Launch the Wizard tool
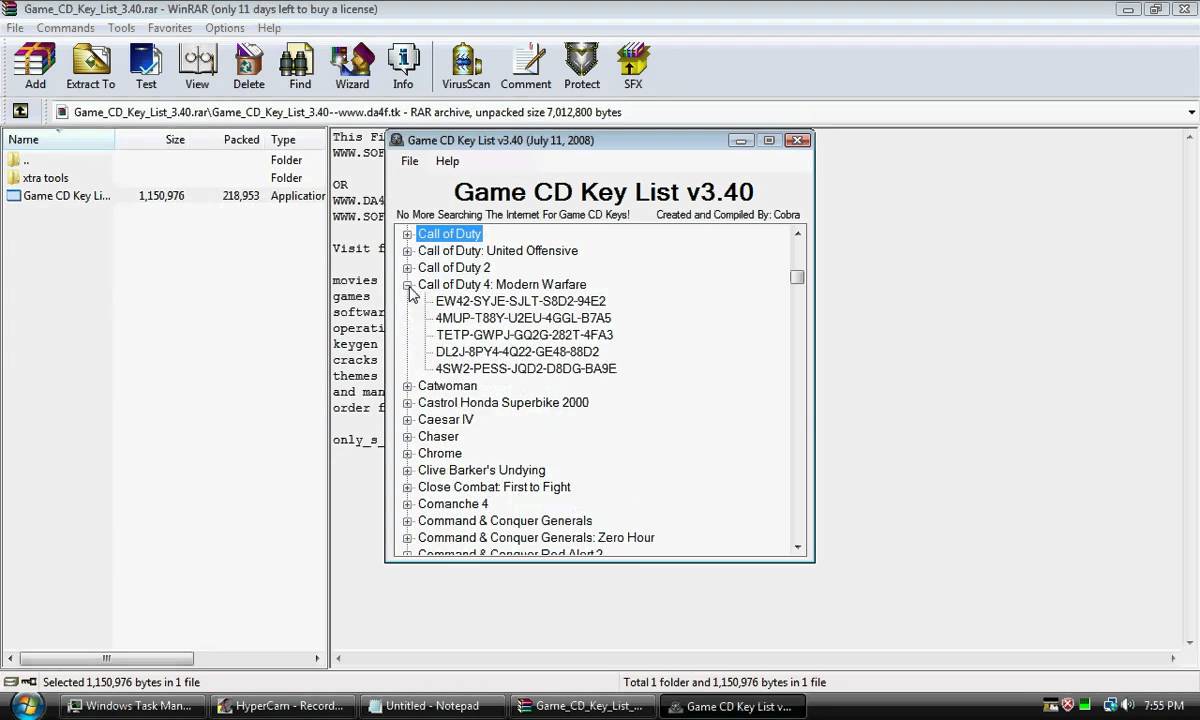 (x=352, y=67)
